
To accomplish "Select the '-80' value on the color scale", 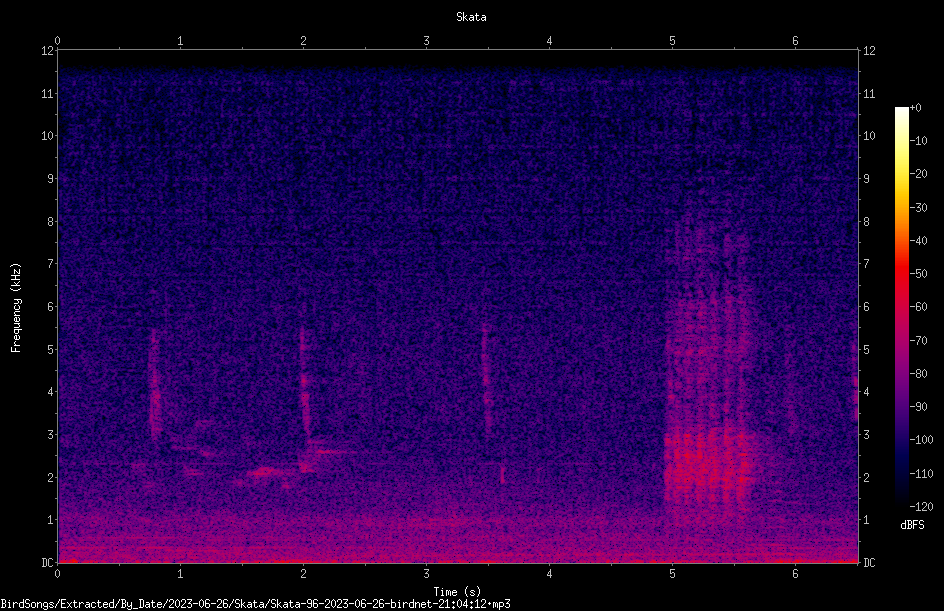I will 919,374.
